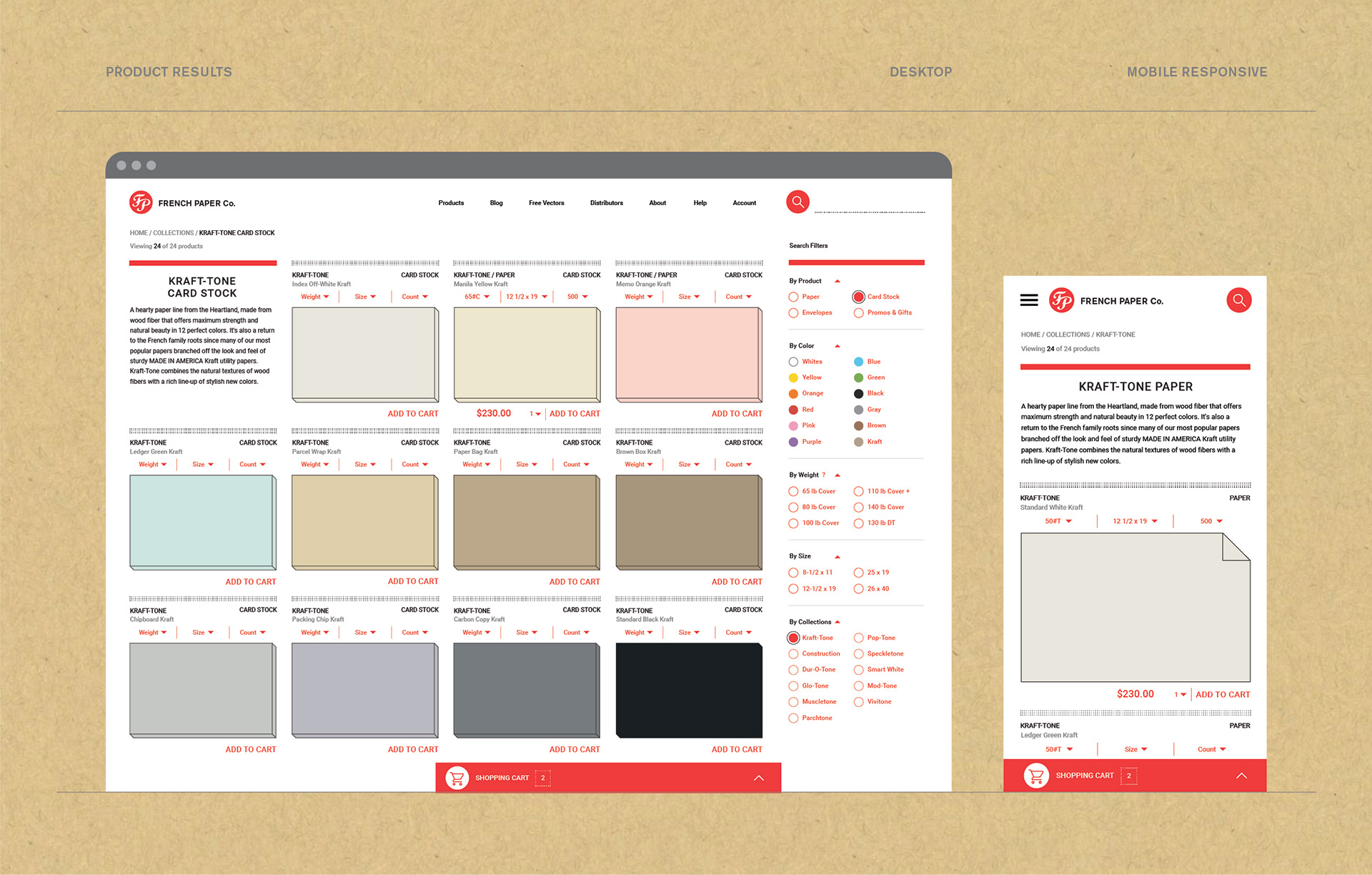Open the Memo Orange Kraft product thumbnail
This screenshot has height=875, width=1372.
[x=689, y=355]
